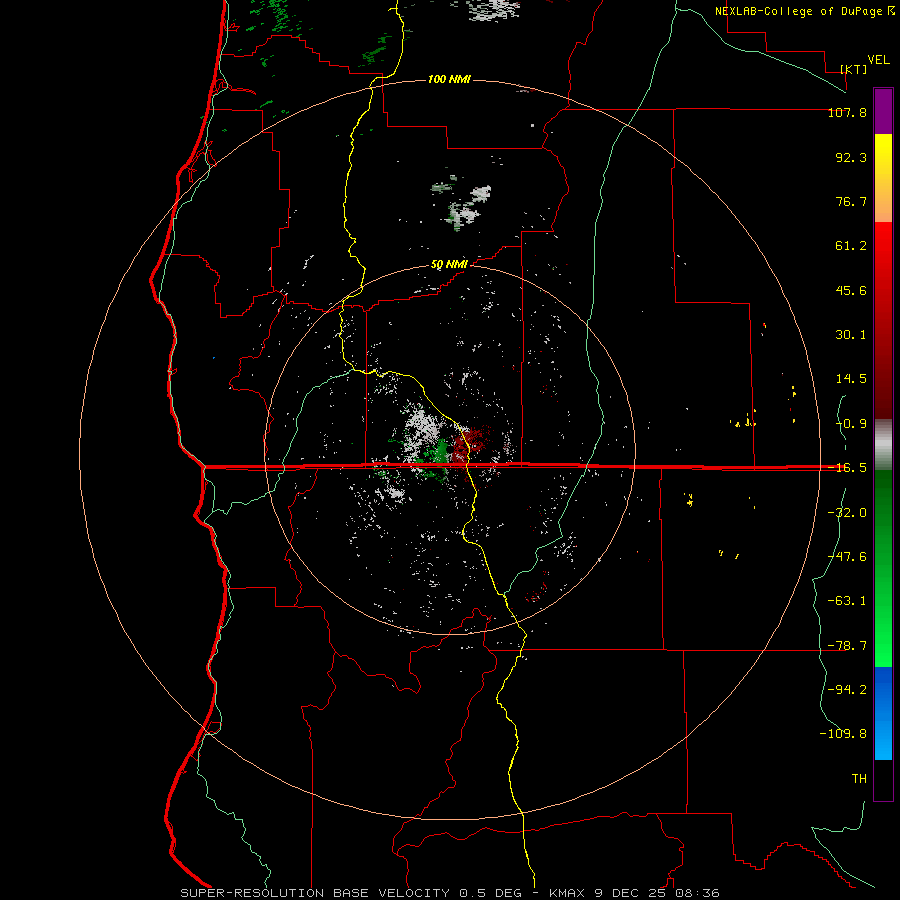This screenshot has width=900, height=900.
Task: Click the KMAX station ID in caption
Action: pyautogui.click(x=568, y=893)
